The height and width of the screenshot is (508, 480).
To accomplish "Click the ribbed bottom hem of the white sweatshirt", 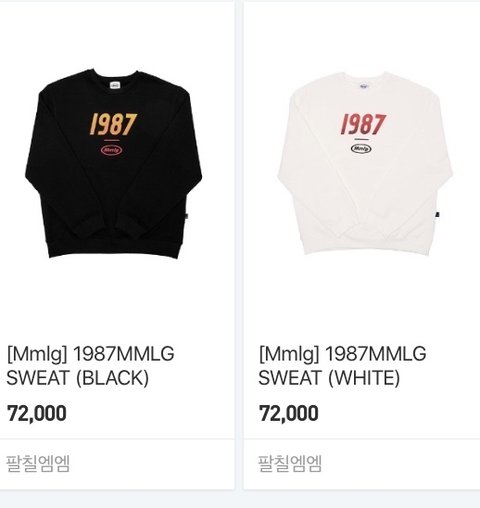I will coord(365,245).
